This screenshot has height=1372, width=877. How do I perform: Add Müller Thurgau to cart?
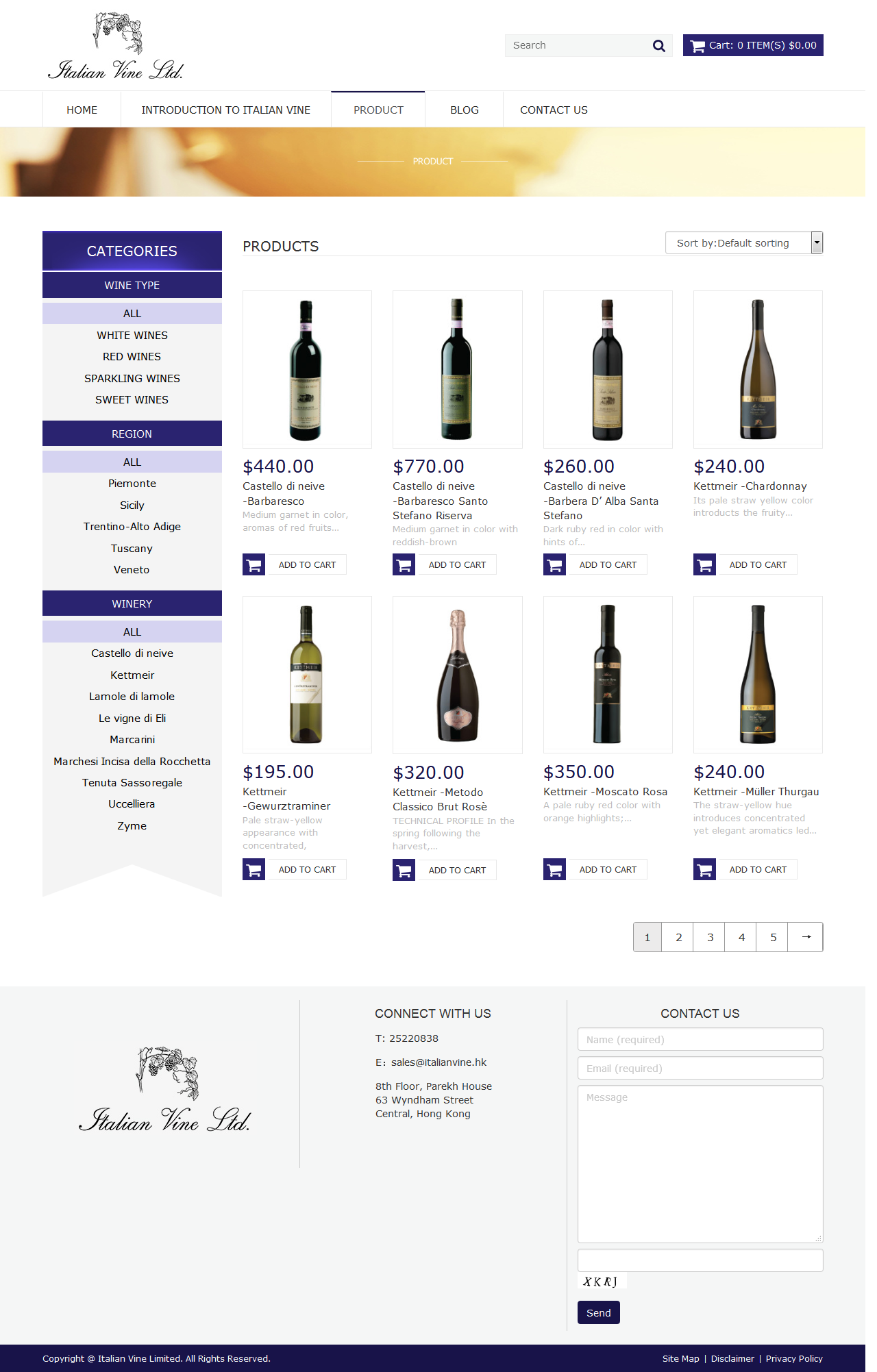point(758,869)
